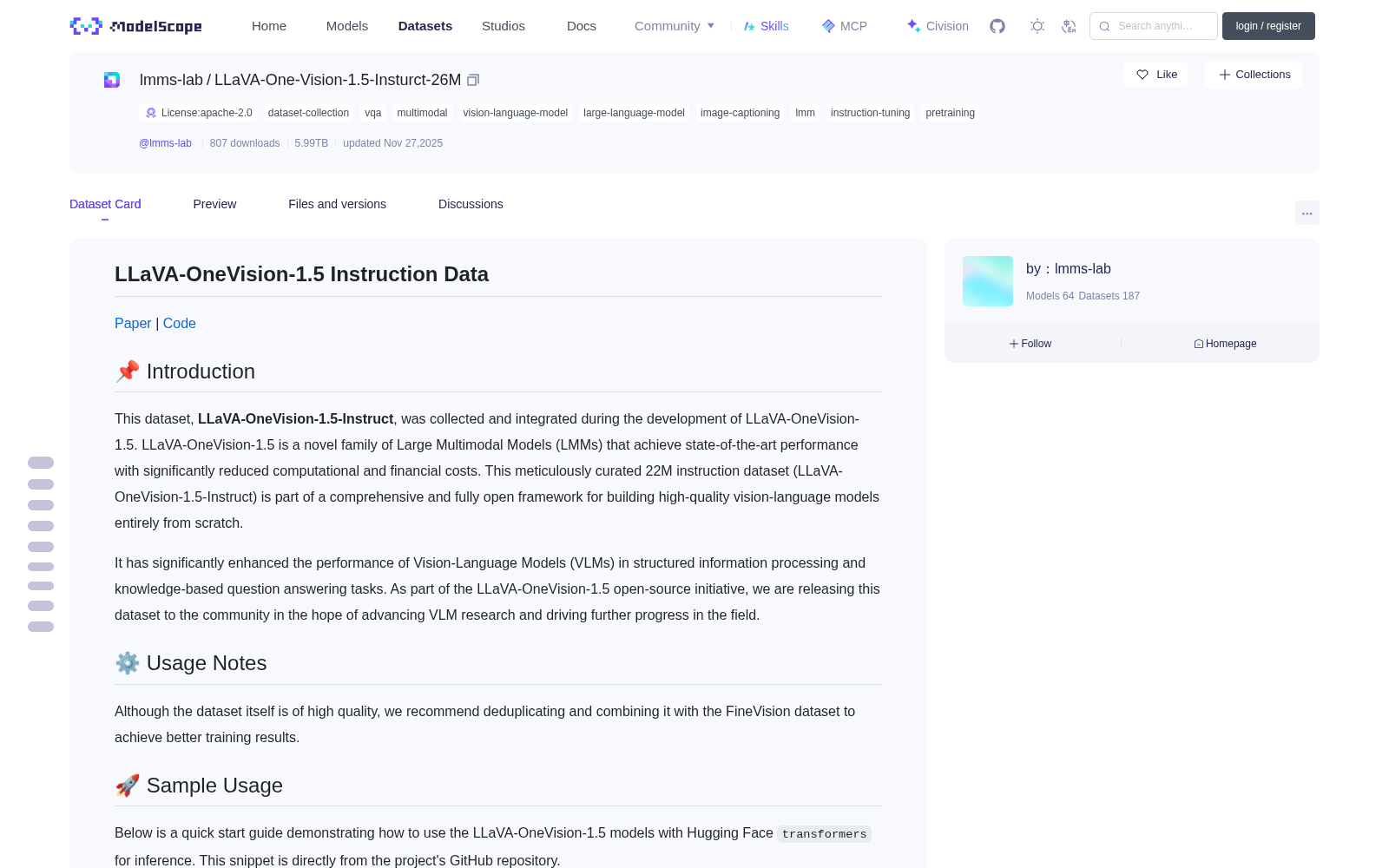The height and width of the screenshot is (868, 1389).
Task: Go to Home in the navigation
Action: click(x=269, y=26)
